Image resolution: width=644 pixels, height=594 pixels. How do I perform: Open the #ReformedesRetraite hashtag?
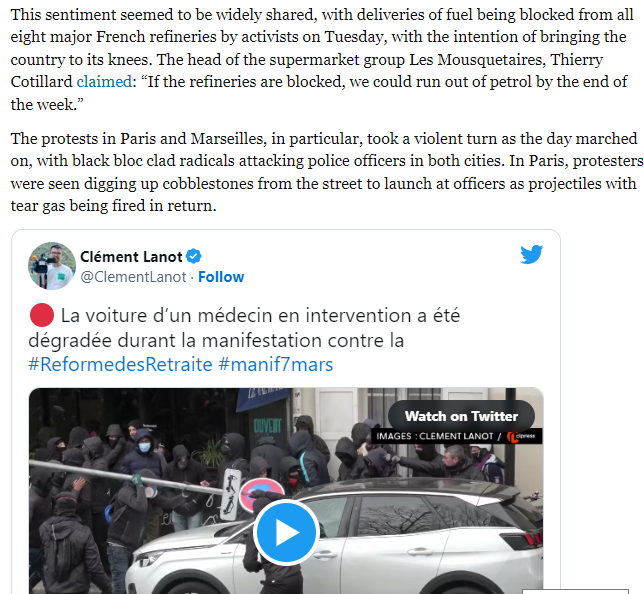120,364
